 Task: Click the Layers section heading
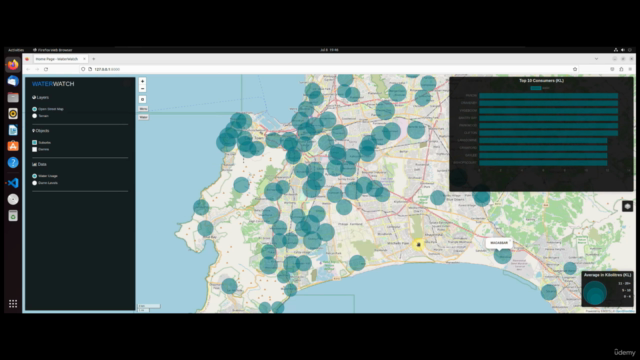[x=40, y=98]
